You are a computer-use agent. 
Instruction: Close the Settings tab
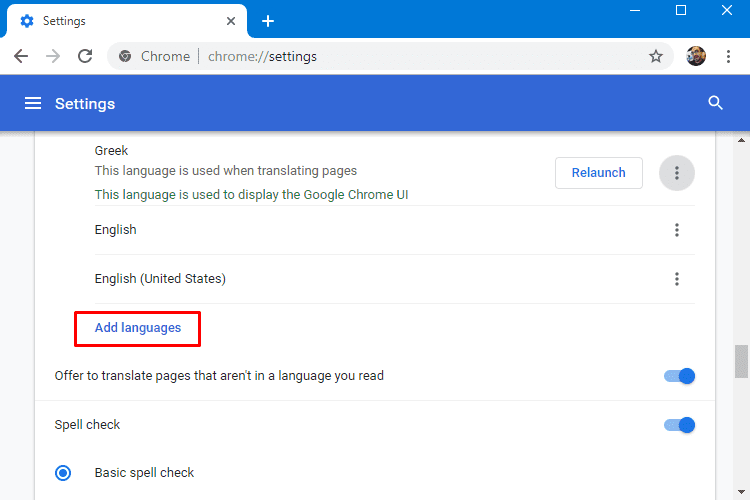[x=231, y=21]
